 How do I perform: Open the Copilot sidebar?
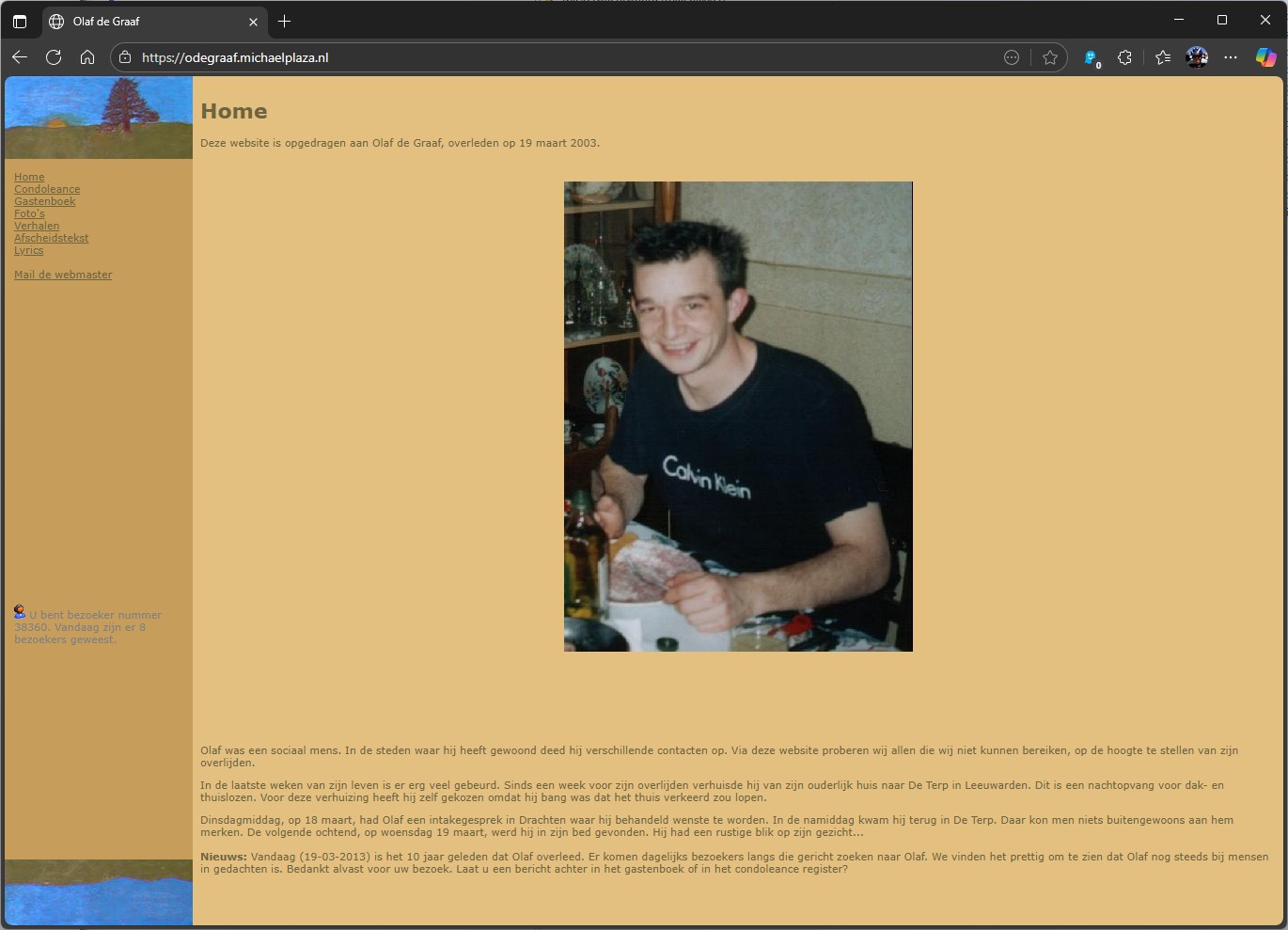1265,57
